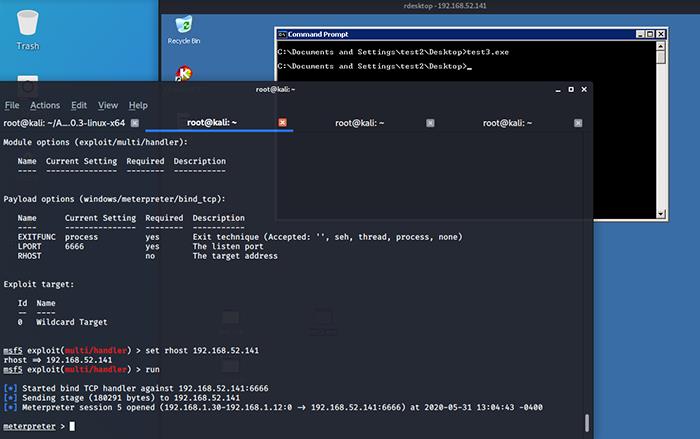Switch to the fourth root@kali: ~ tab
700x439 pixels.
pos(507,123)
